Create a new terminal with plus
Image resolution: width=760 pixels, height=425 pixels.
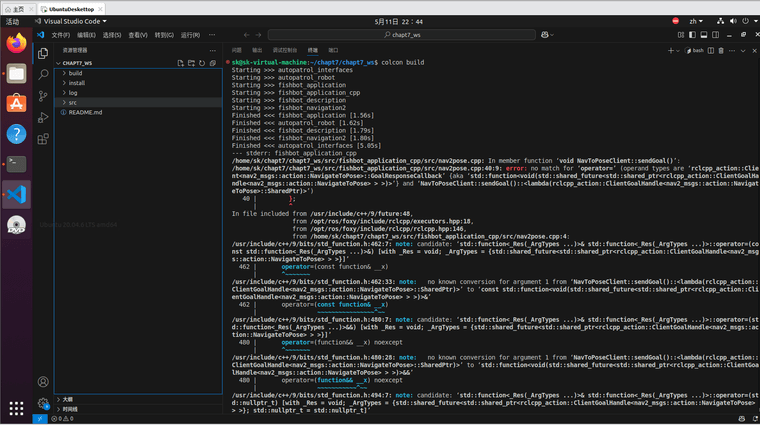(671, 50)
